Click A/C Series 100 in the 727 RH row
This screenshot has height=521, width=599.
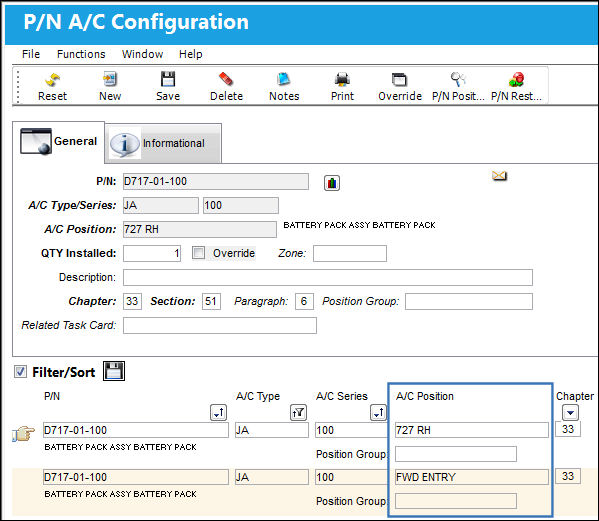pos(352,430)
